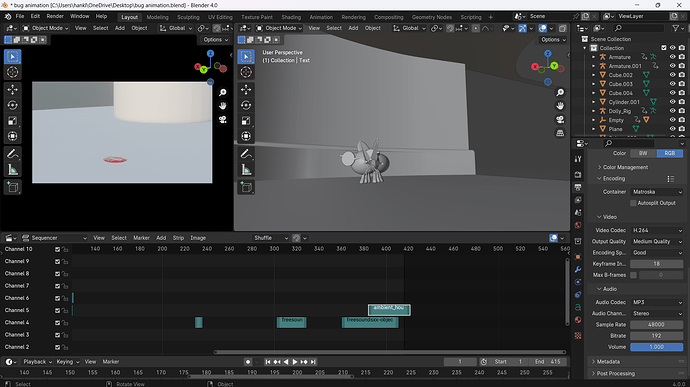Adjust the audio Volume slider
Image resolution: width=690 pixels, height=387 pixels.
pyautogui.click(x=657, y=347)
